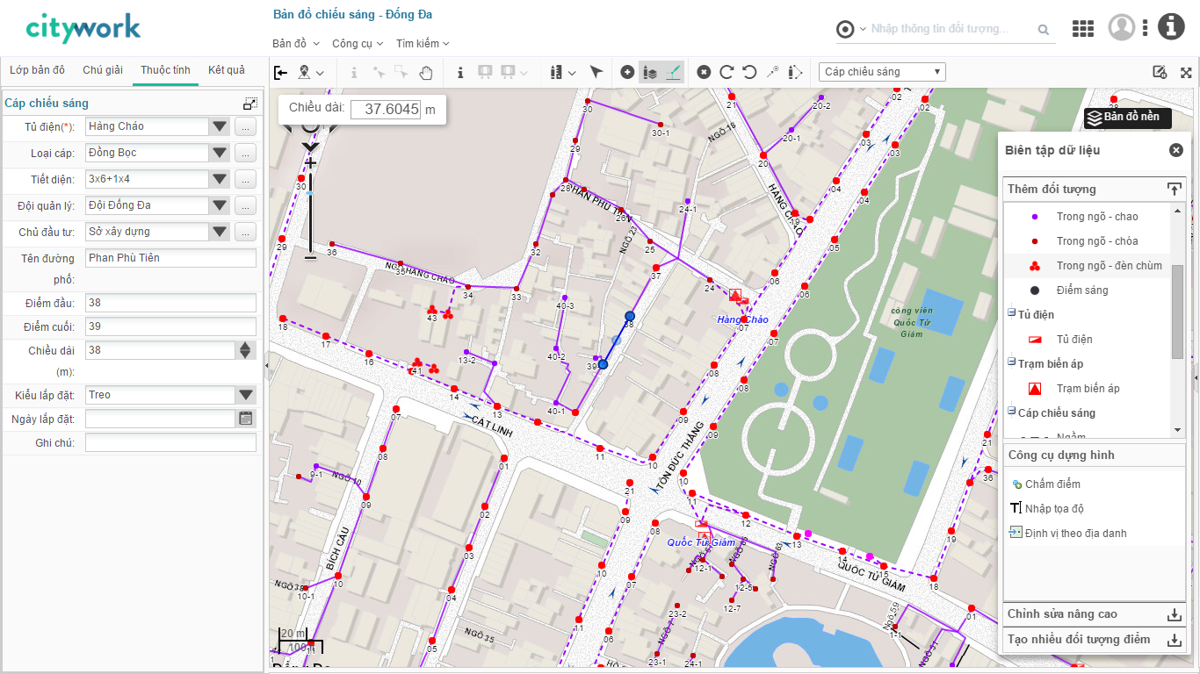
Task: Click the ellipsis button beside Tủ điện
Action: (x=246, y=127)
